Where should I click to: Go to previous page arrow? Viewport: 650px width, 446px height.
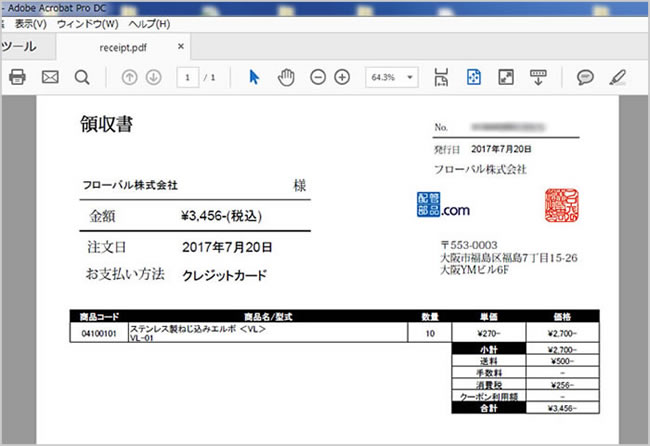click(x=129, y=77)
